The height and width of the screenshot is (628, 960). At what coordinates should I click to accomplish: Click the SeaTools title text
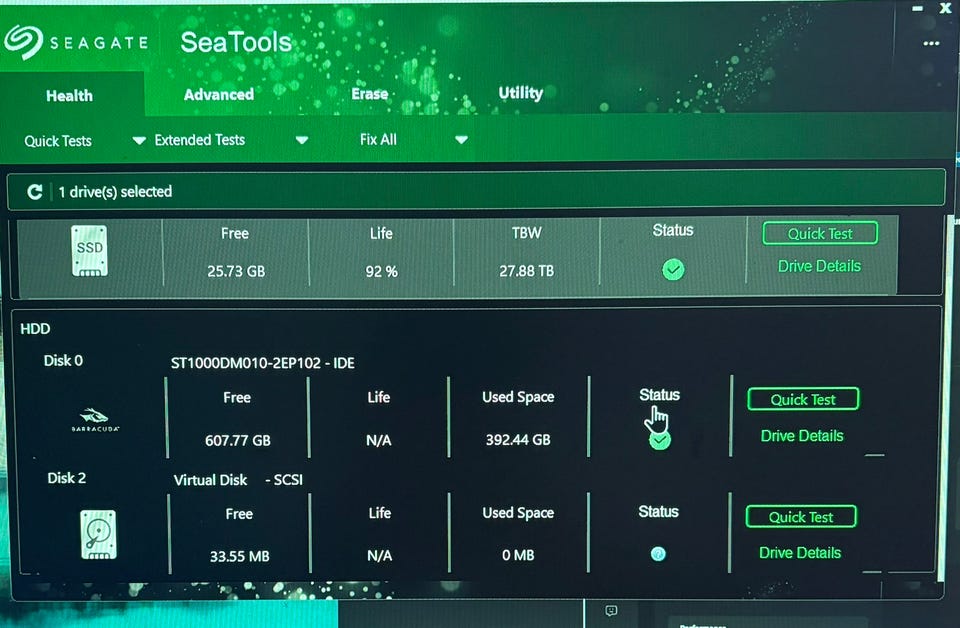[x=236, y=42]
